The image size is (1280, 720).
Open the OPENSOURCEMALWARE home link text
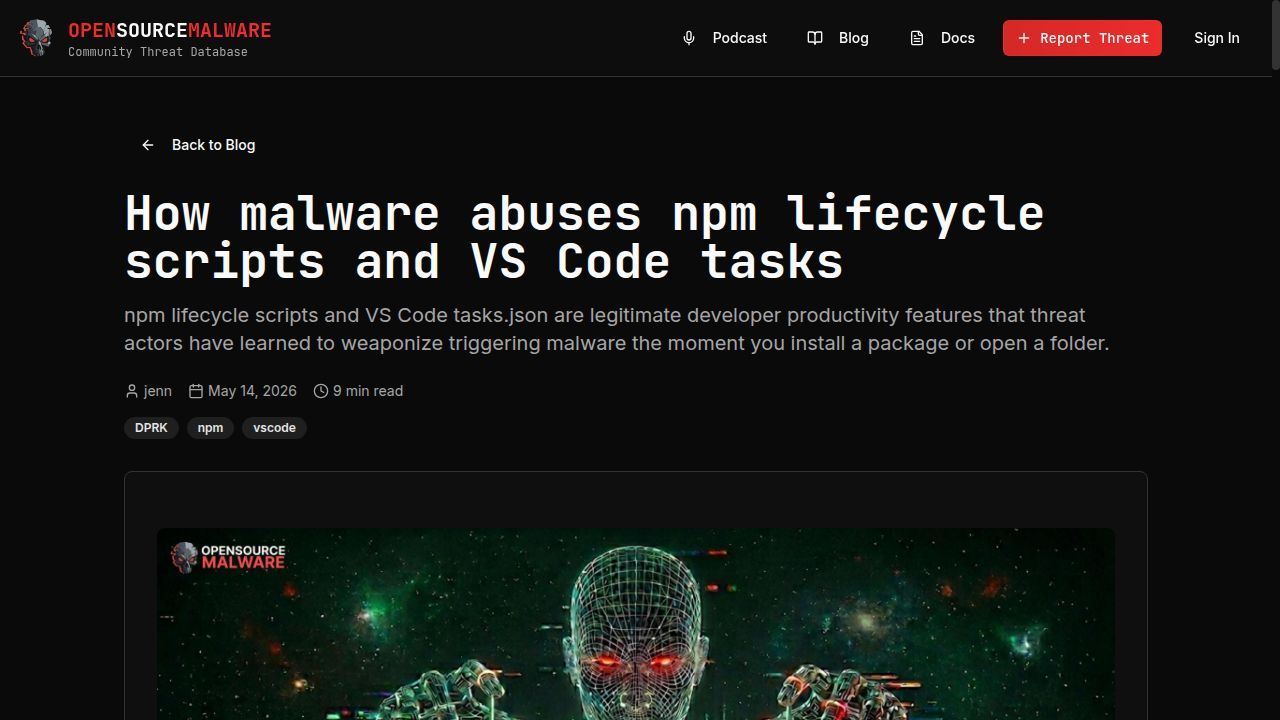[169, 30]
